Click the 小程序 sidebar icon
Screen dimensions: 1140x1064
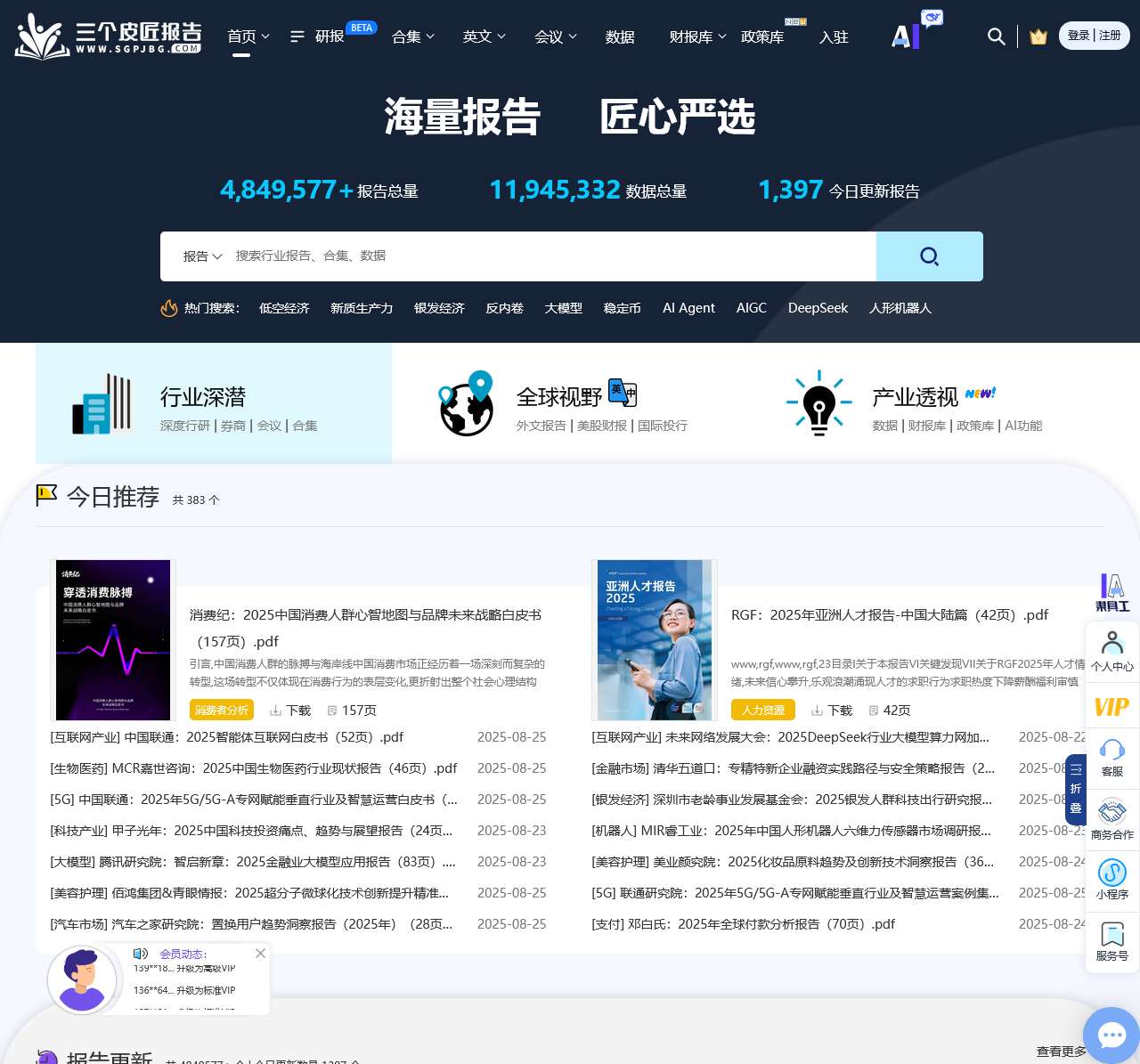(1111, 879)
